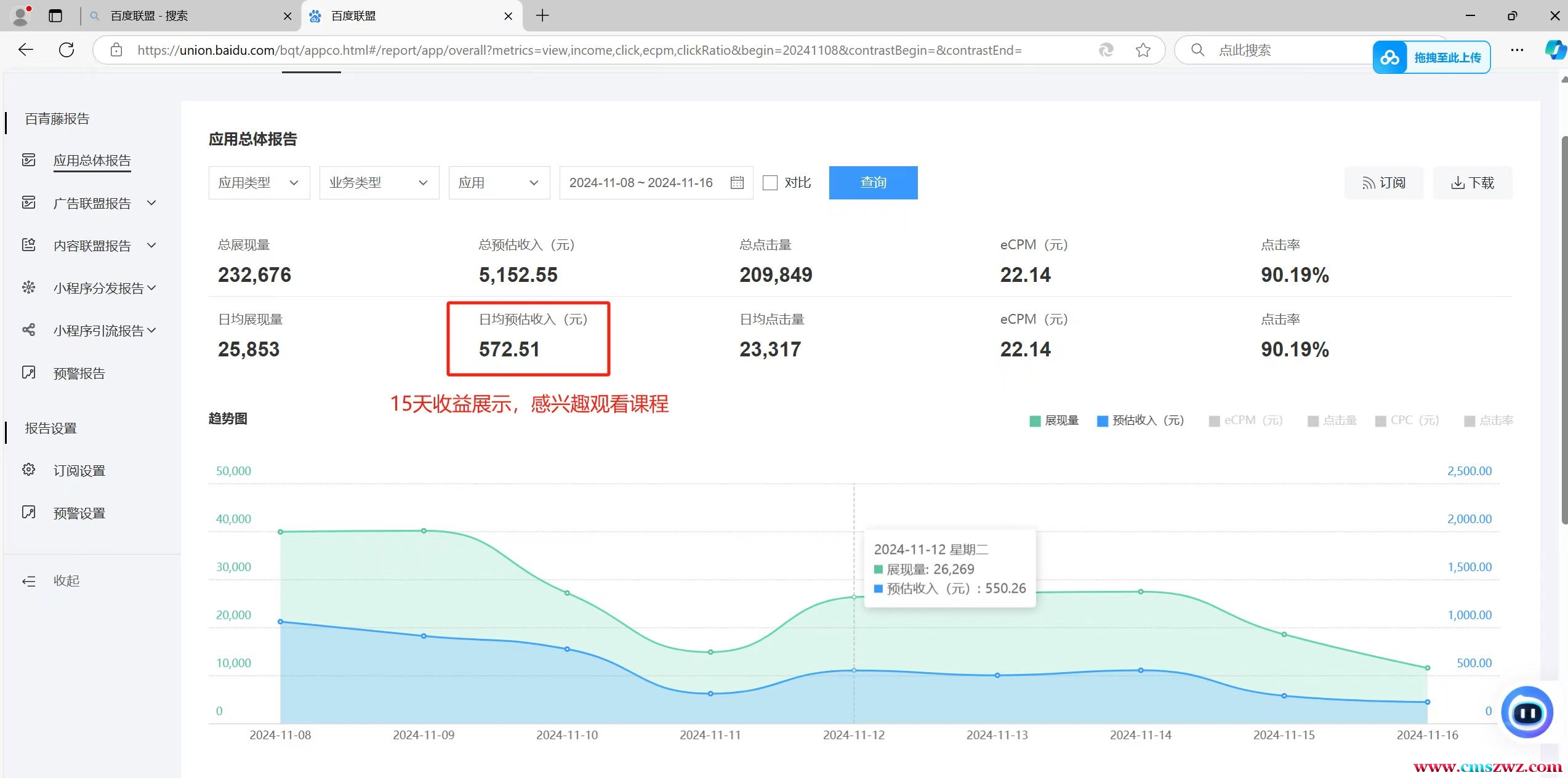Click the 拖拽至此上传 upload button
This screenshot has height=778, width=1568.
[x=1431, y=58]
